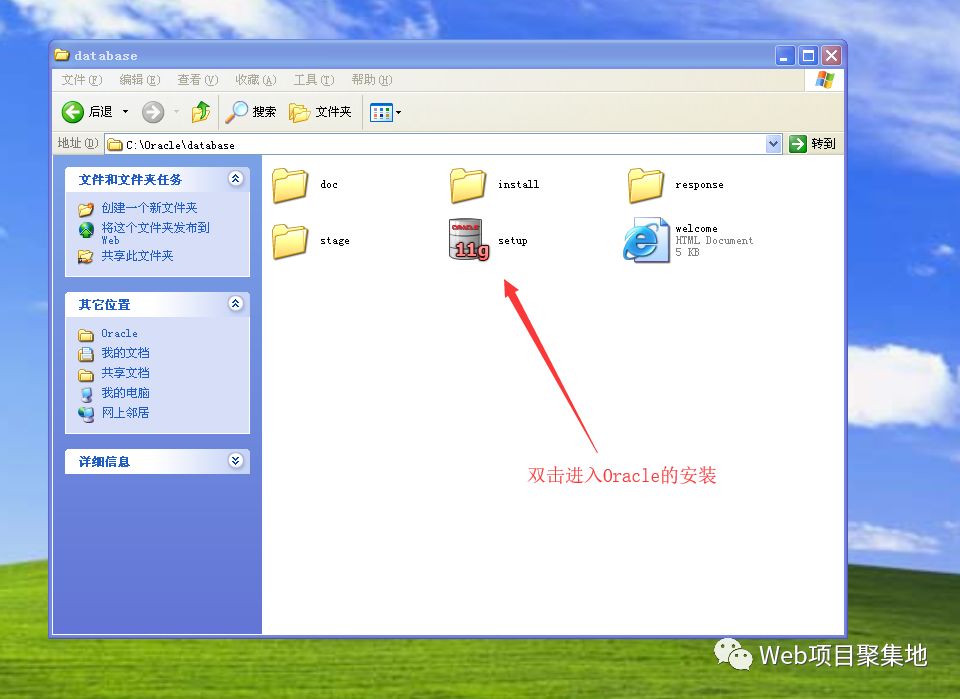Open the 收藏(A) menu
Image resolution: width=960 pixels, height=699 pixels.
(256, 80)
